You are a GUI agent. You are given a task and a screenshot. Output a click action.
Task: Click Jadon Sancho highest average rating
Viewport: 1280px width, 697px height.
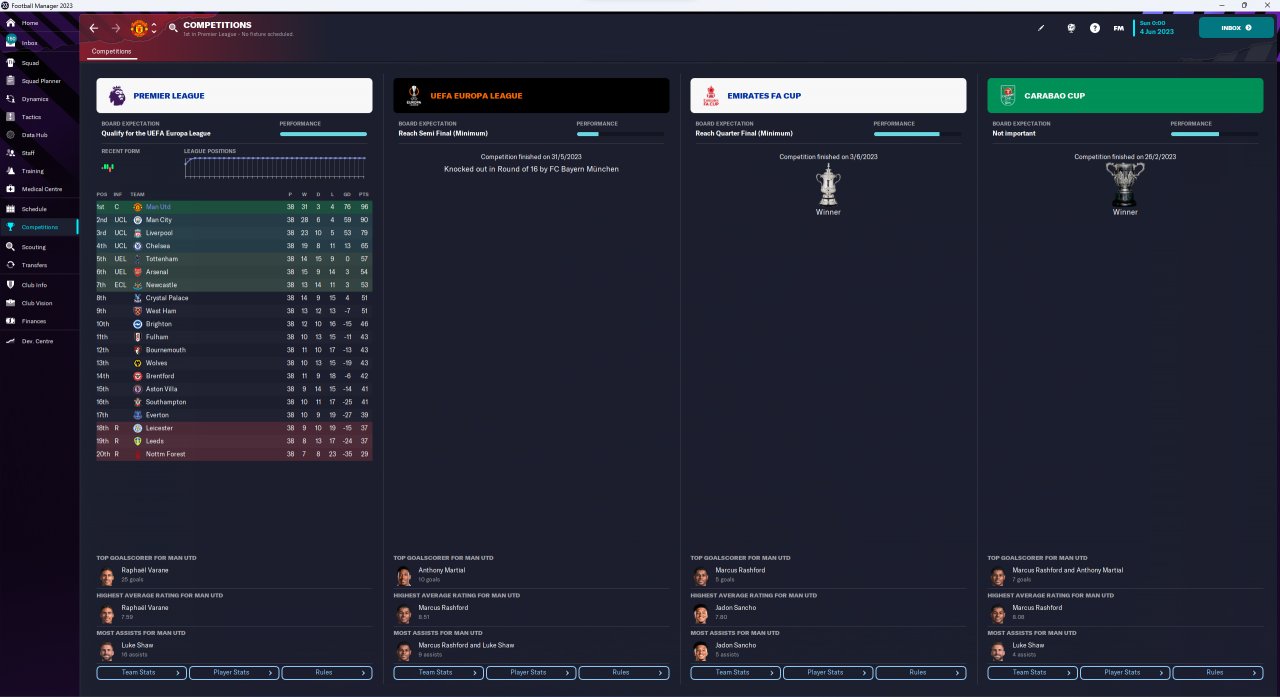point(736,607)
